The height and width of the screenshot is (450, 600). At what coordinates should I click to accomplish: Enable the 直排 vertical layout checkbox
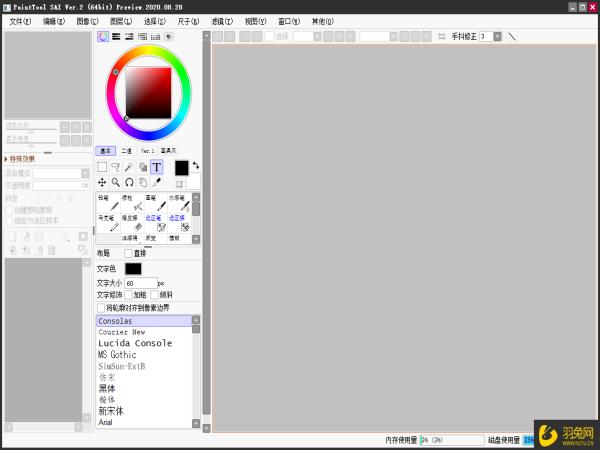pos(128,253)
